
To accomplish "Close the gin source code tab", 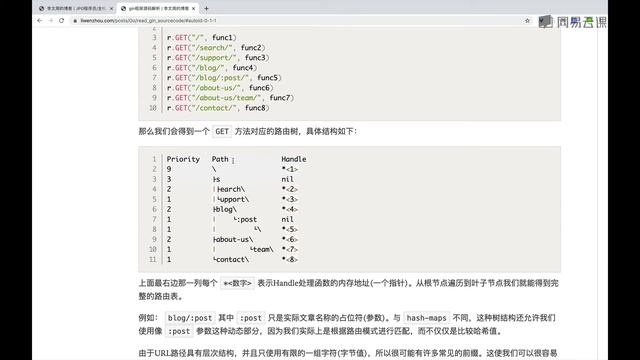I will (193, 8).
